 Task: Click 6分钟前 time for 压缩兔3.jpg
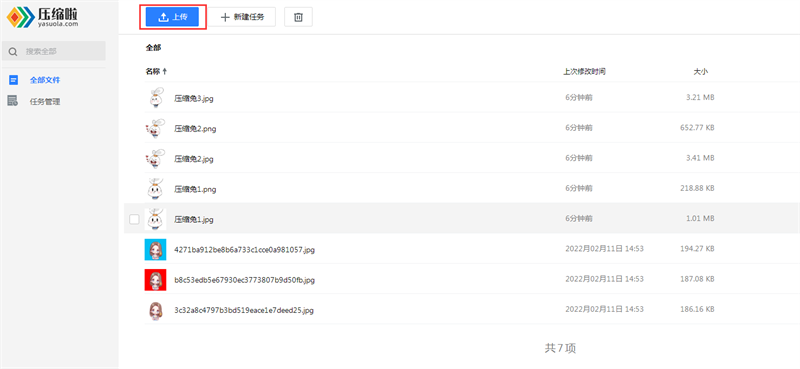[x=579, y=97]
